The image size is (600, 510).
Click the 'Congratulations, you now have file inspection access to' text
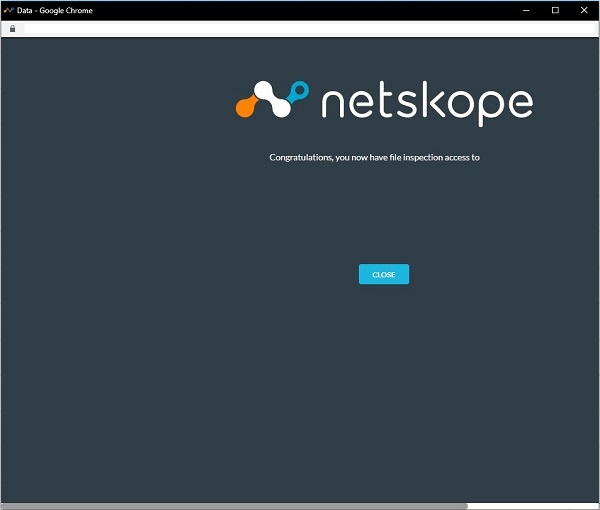point(374,158)
